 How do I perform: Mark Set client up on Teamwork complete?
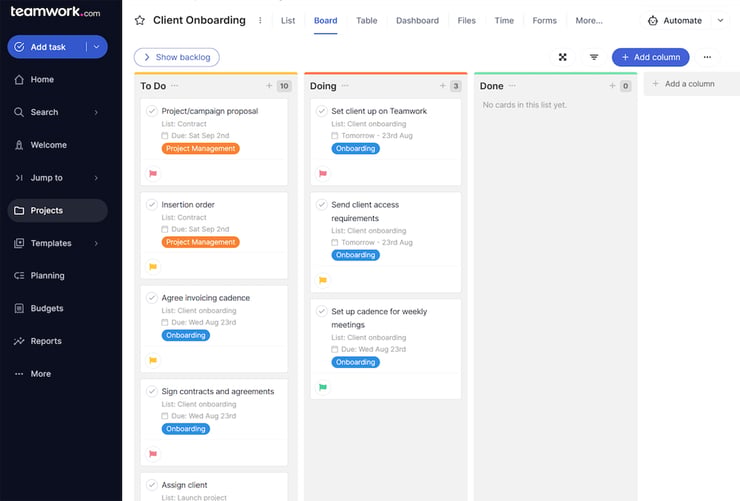point(321,111)
